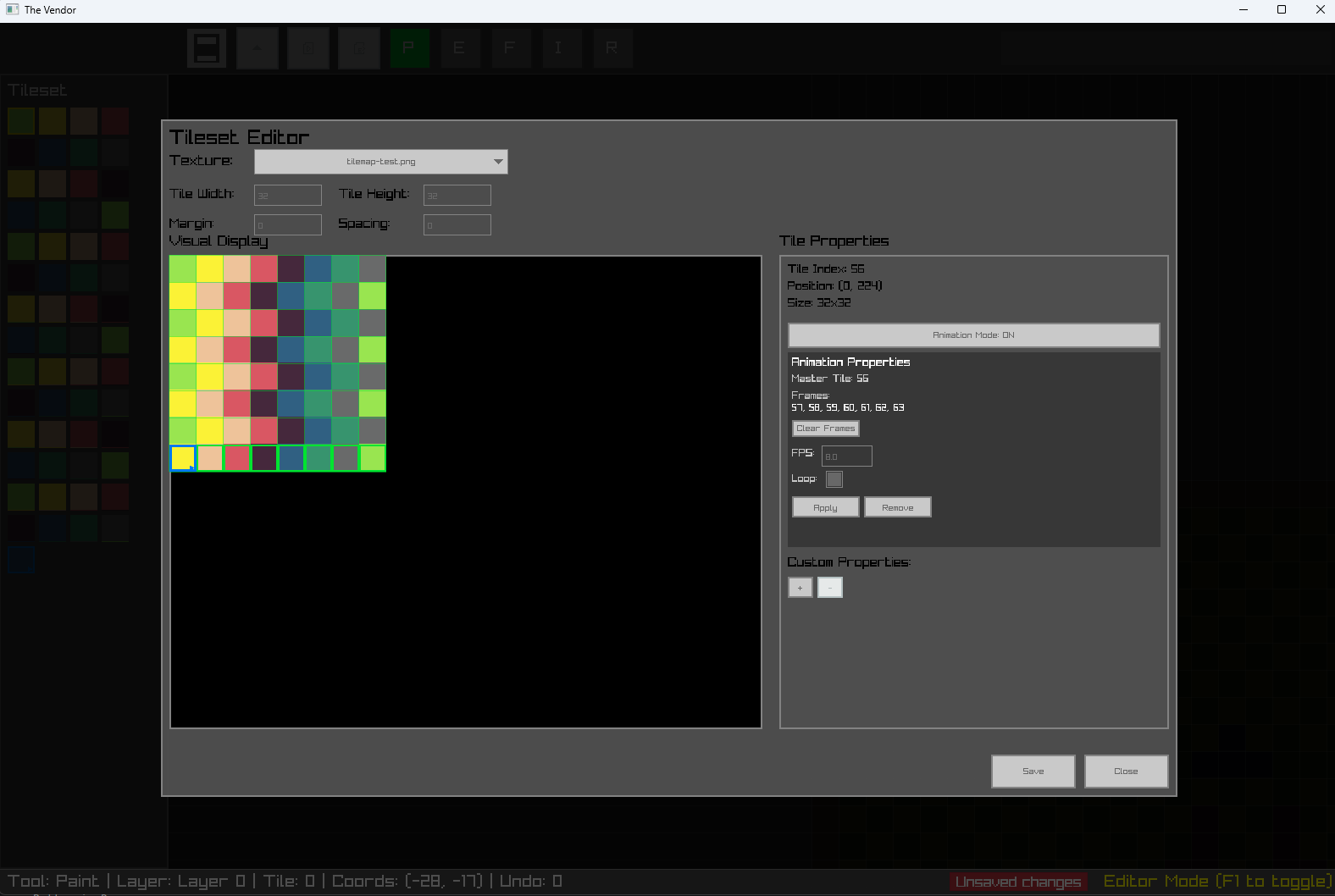The width and height of the screenshot is (1335, 896).
Task: Click the 'Tile Index: 56' text
Action: [826, 268]
